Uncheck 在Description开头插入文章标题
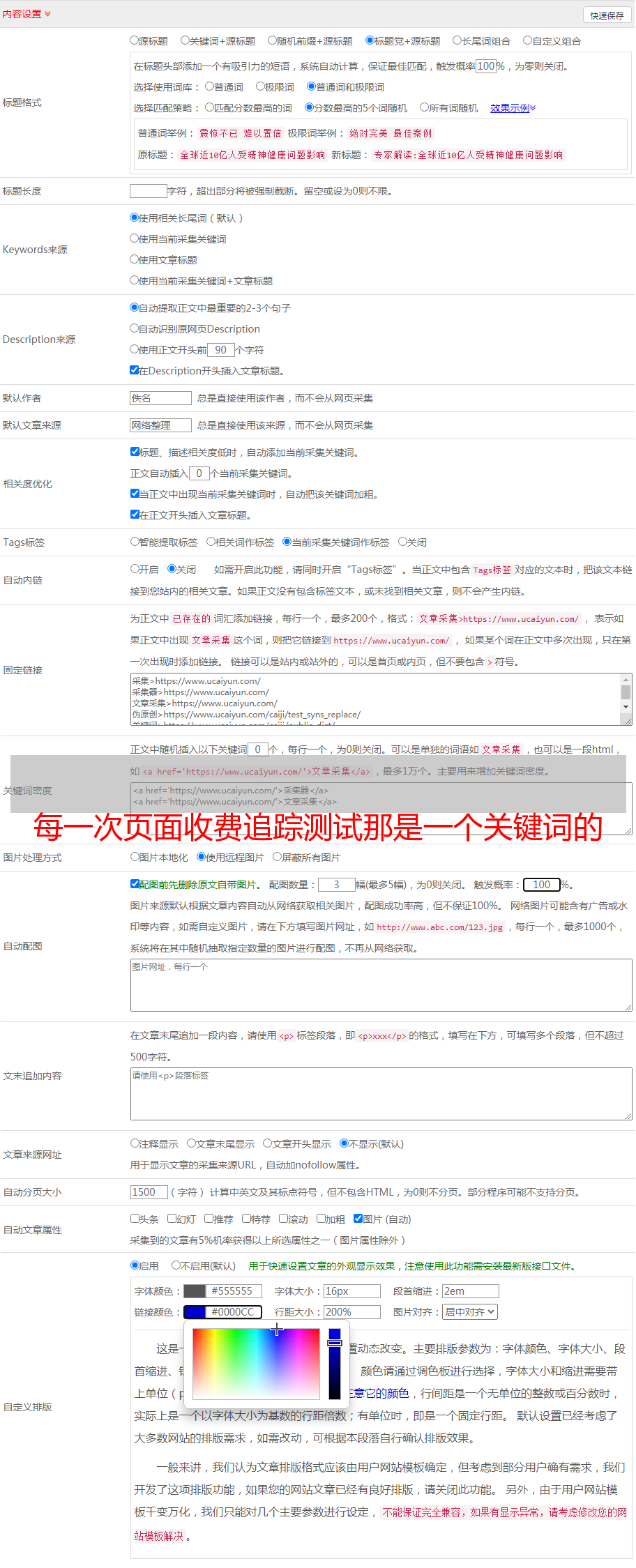636x1568 pixels. point(135,370)
